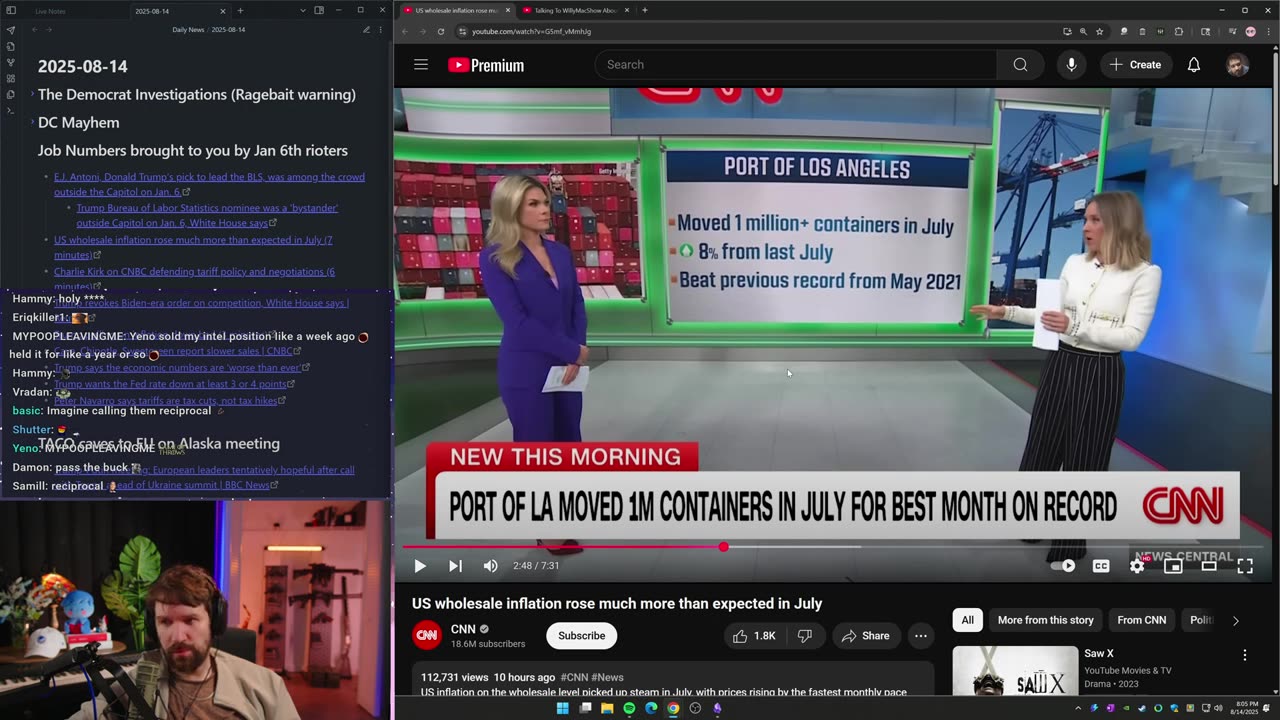Screen dimensions: 1280x720
Task: Open Charlie Kirk on CNBC link
Action: [194, 278]
